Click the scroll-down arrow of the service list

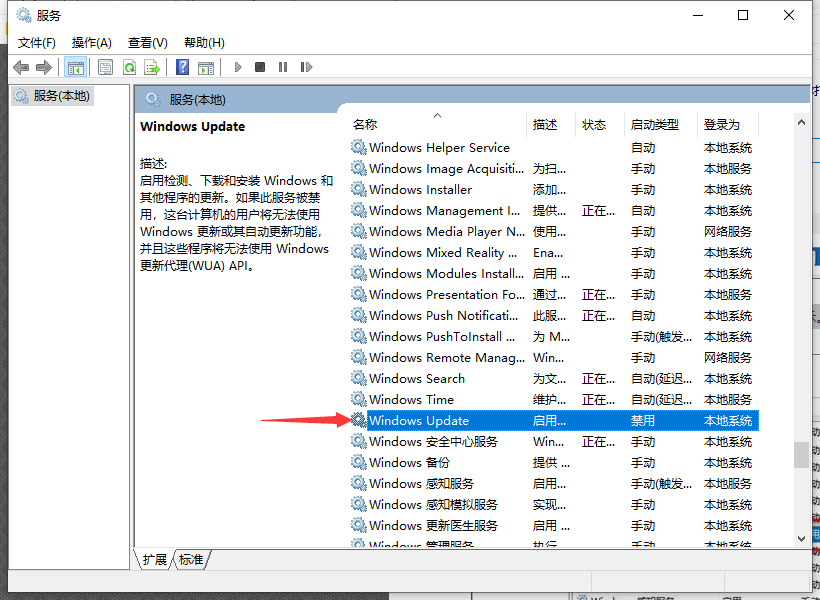click(x=801, y=539)
